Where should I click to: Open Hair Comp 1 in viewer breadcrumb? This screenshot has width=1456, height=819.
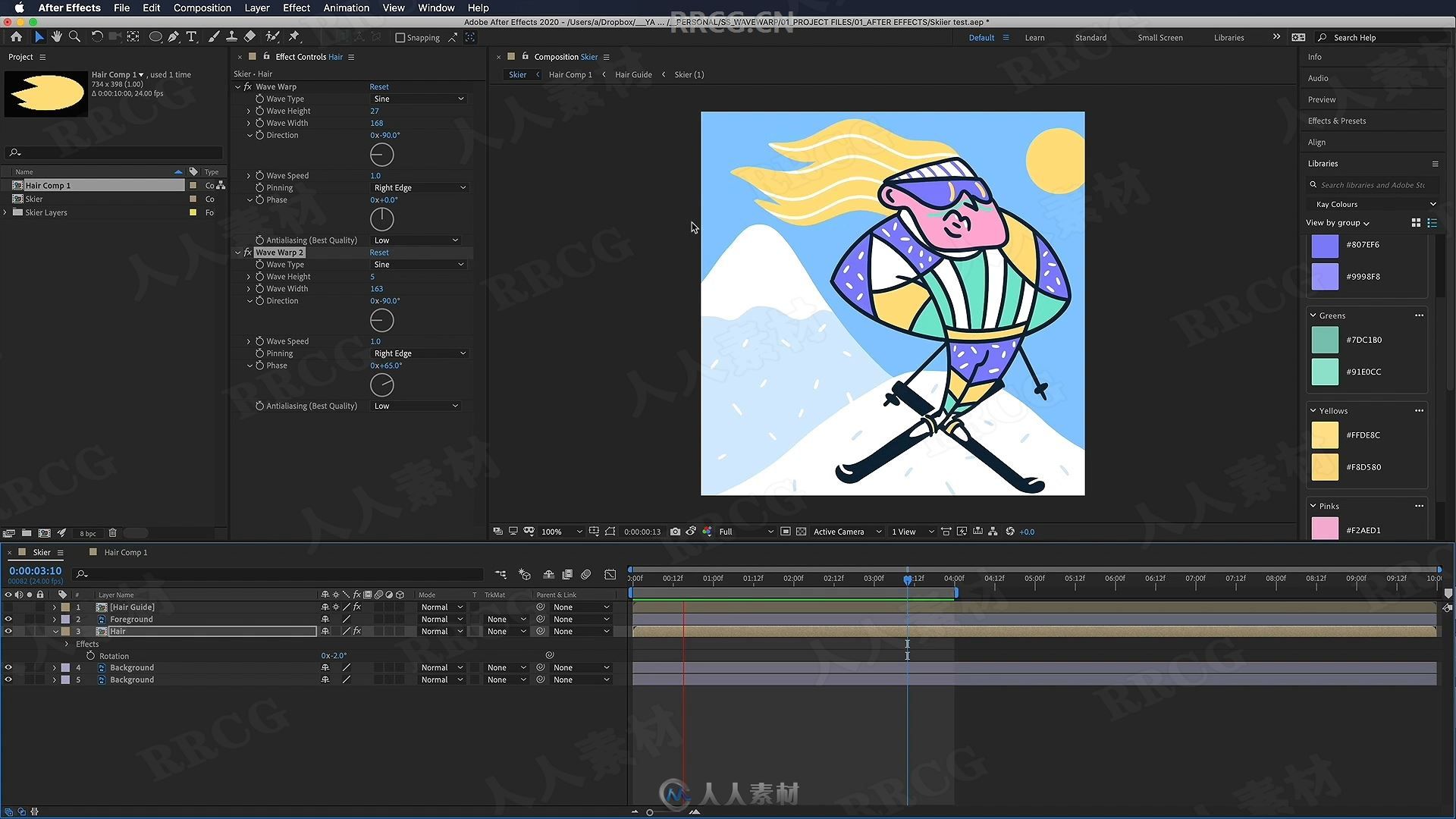(x=570, y=74)
